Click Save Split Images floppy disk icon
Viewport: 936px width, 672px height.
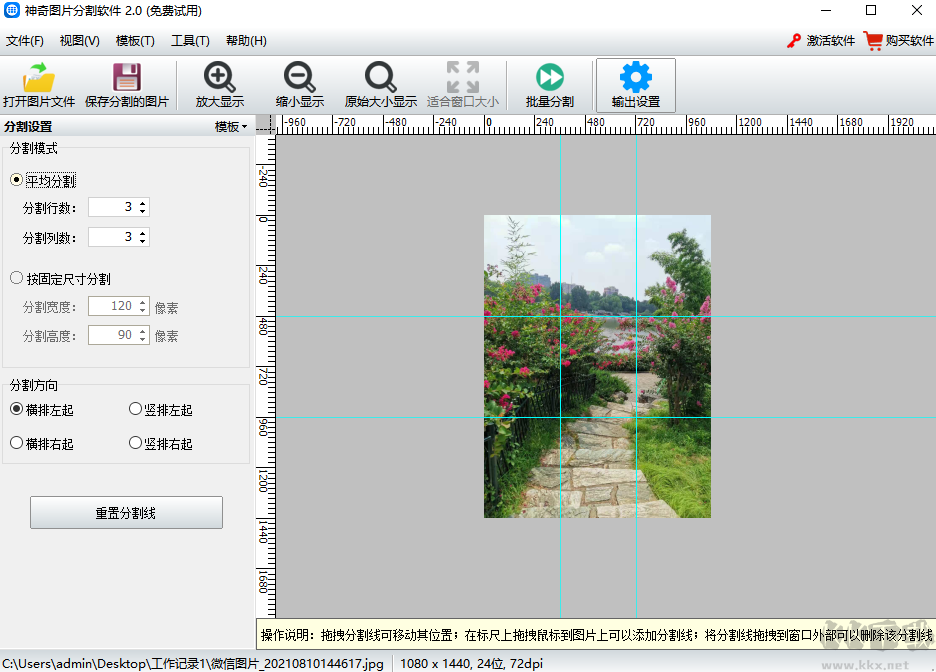point(127,78)
